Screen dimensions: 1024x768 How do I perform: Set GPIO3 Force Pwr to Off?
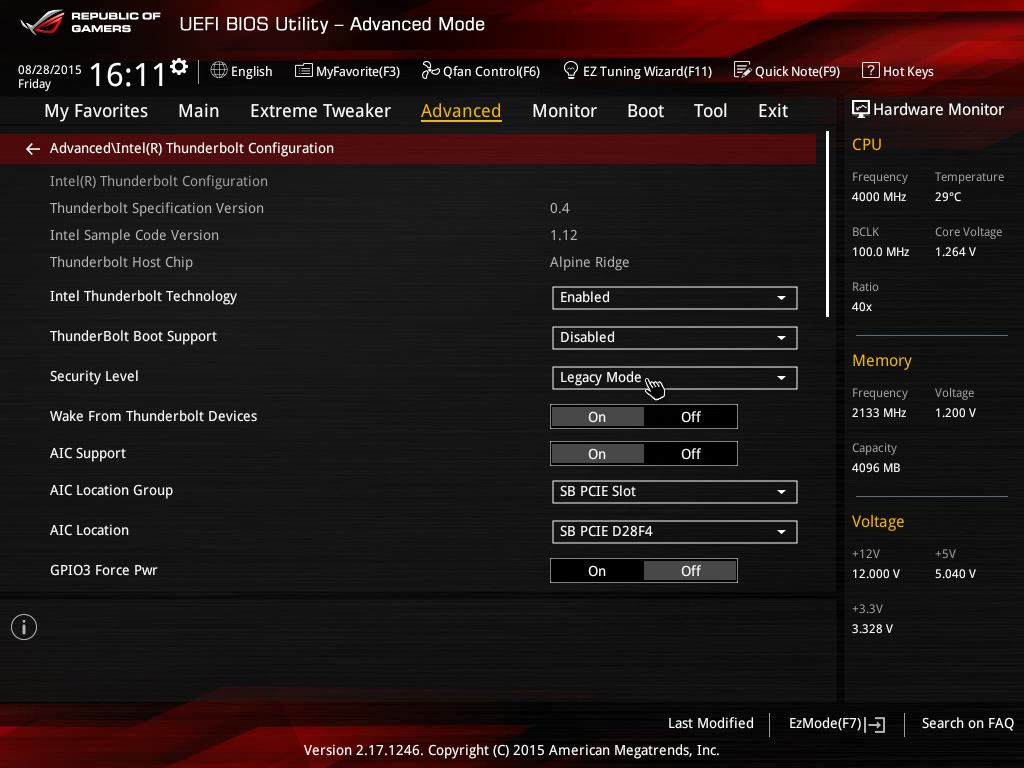tap(690, 571)
